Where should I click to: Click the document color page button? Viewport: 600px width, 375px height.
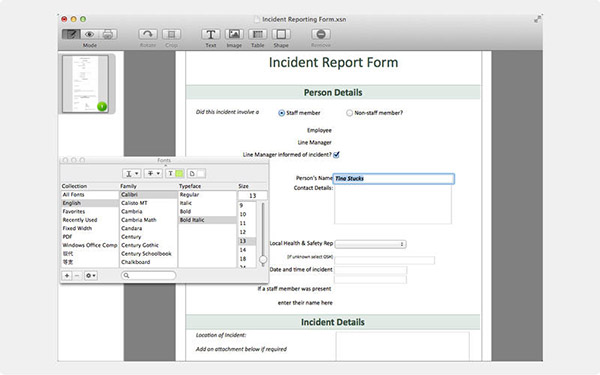point(192,174)
